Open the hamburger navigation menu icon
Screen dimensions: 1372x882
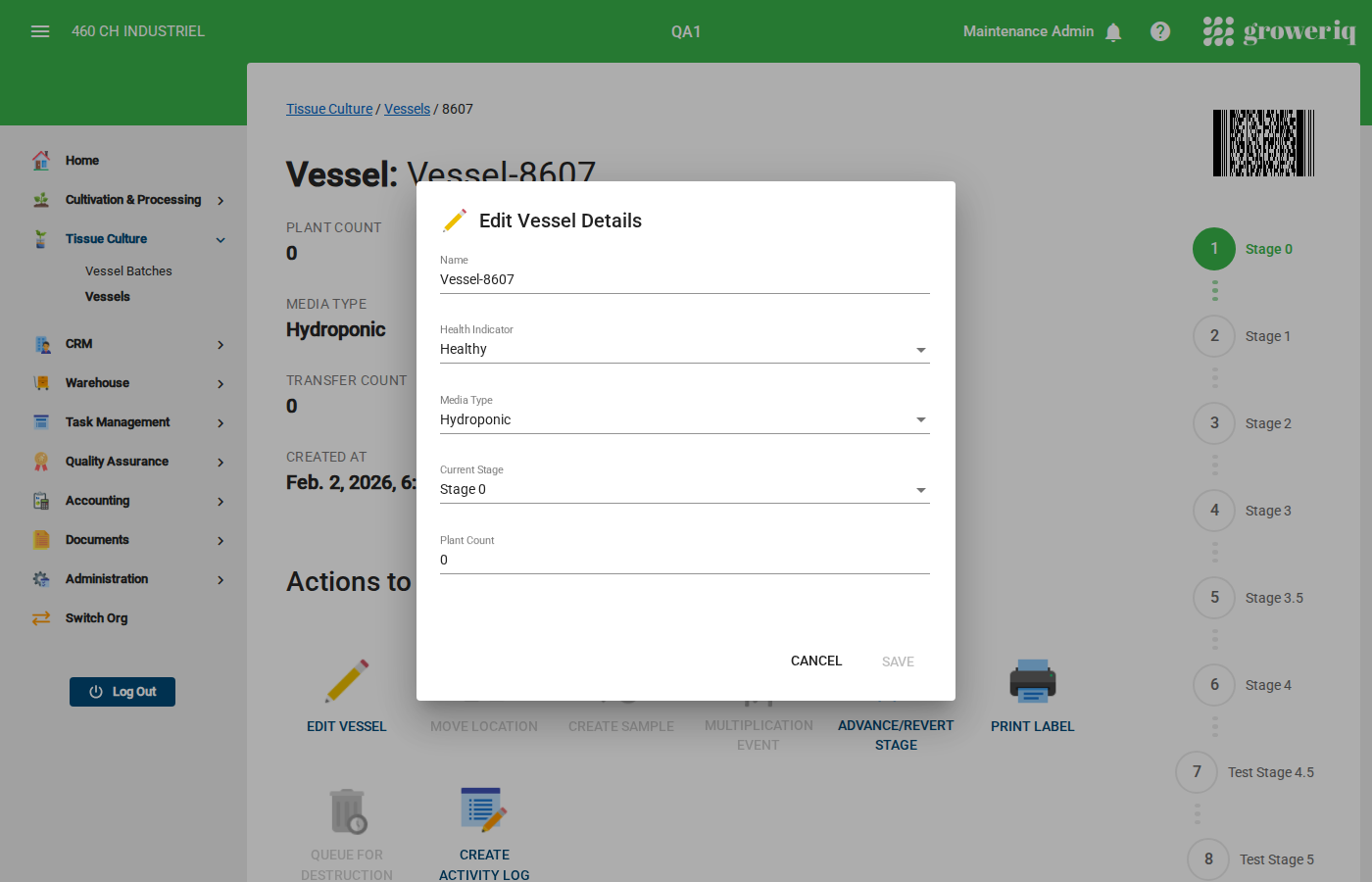(40, 30)
